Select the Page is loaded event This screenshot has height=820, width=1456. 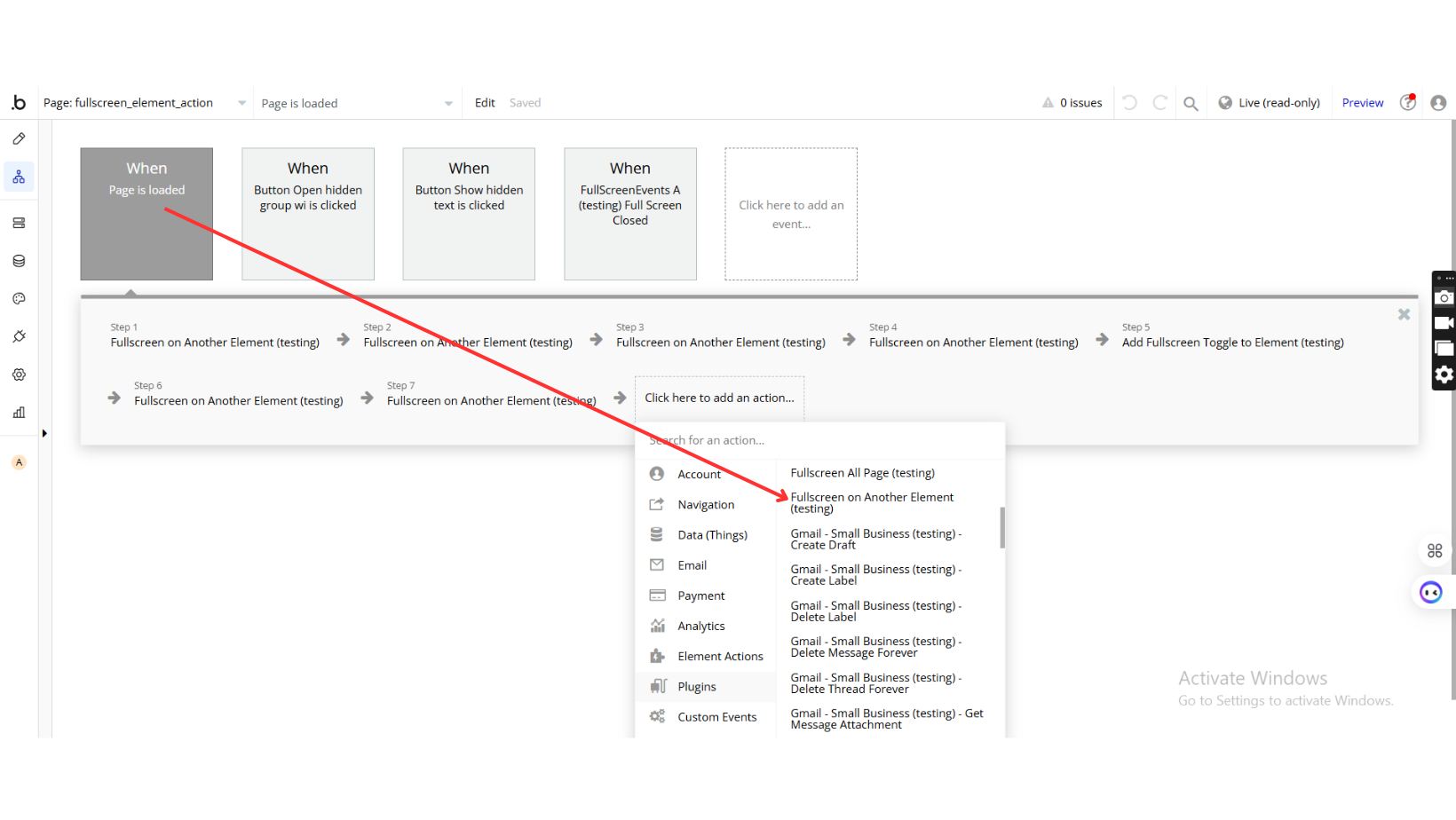point(146,214)
